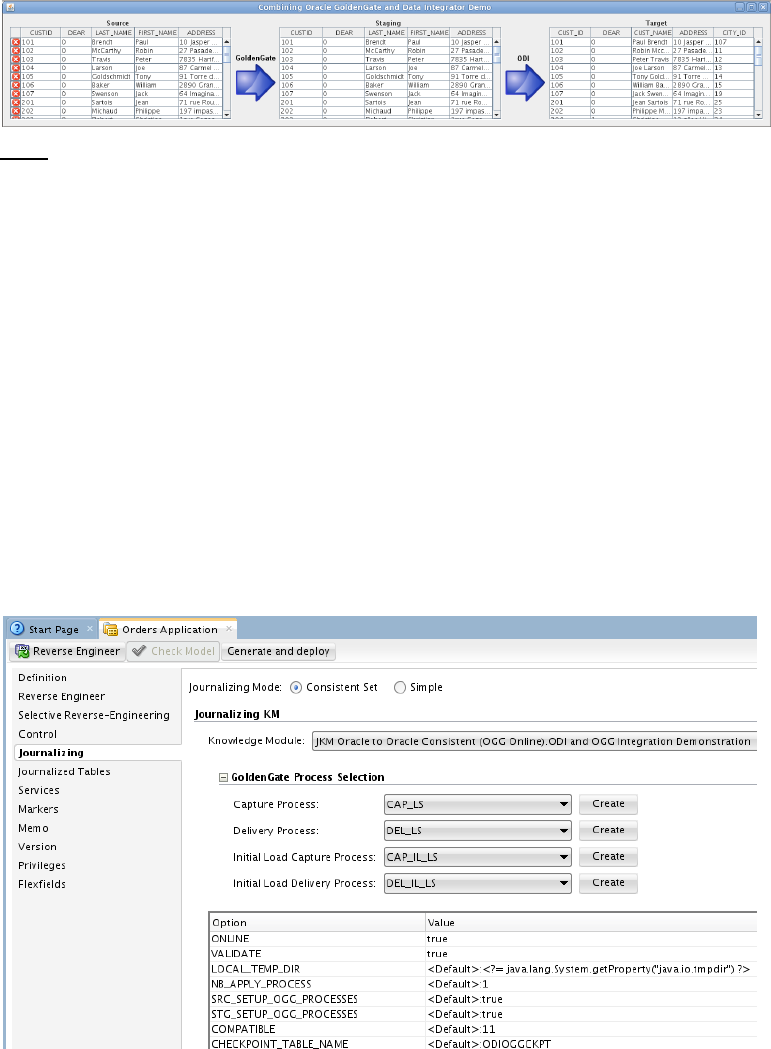
Task: Click the red X for Swenson row 107
Action: pos(16,94)
